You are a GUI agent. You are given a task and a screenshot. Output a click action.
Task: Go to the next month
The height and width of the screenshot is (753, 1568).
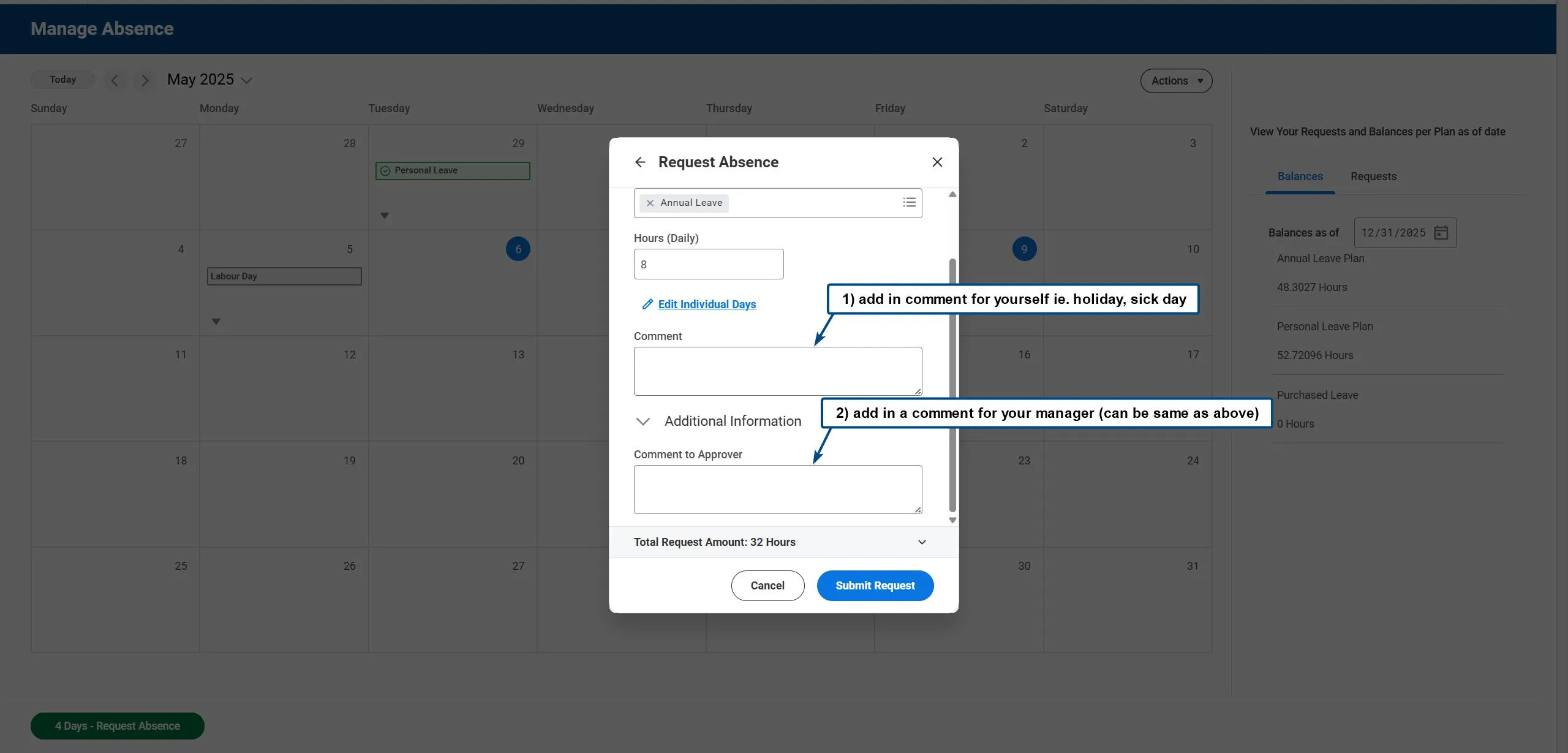tap(145, 80)
